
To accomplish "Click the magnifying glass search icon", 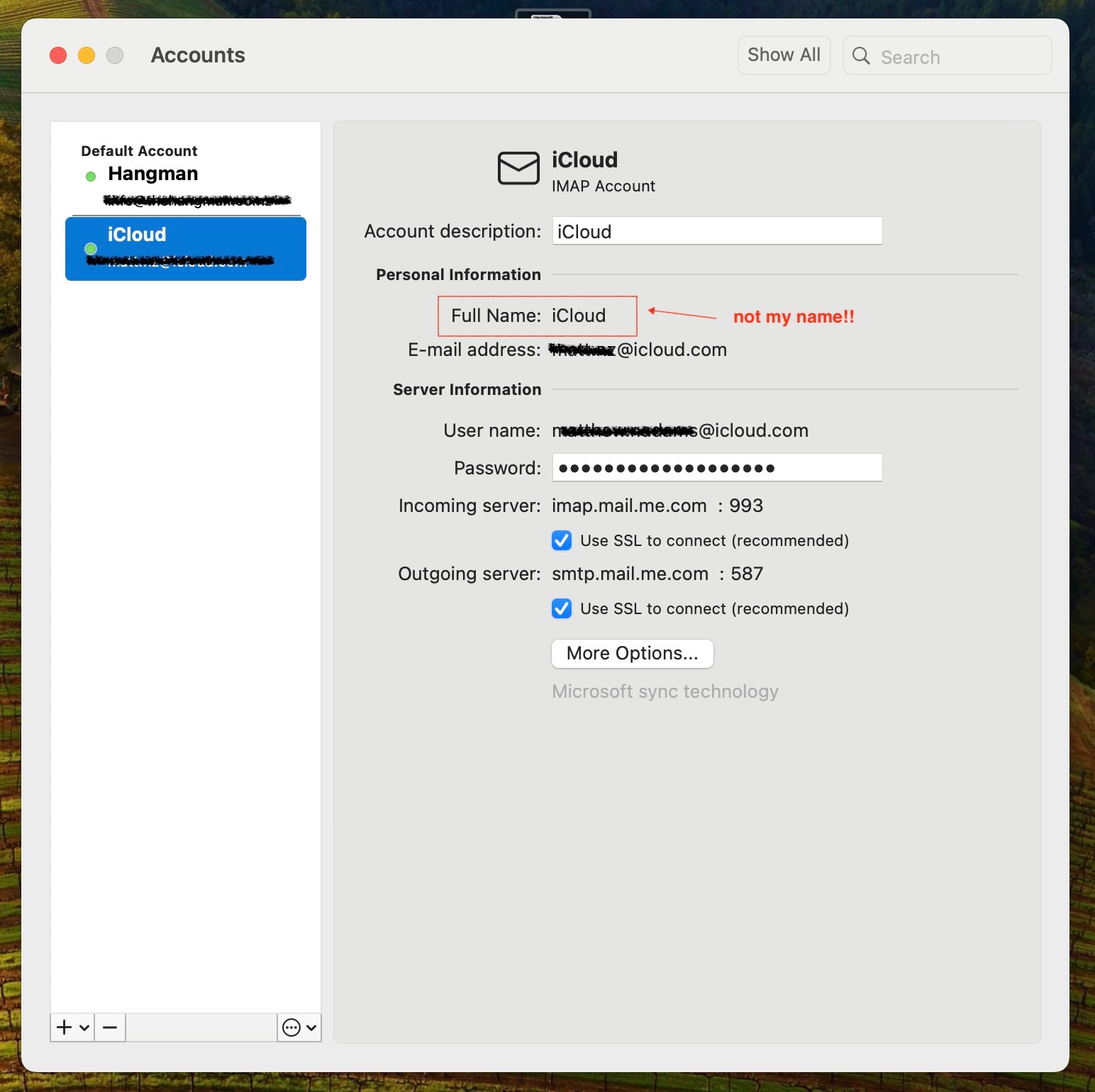I will [x=861, y=56].
